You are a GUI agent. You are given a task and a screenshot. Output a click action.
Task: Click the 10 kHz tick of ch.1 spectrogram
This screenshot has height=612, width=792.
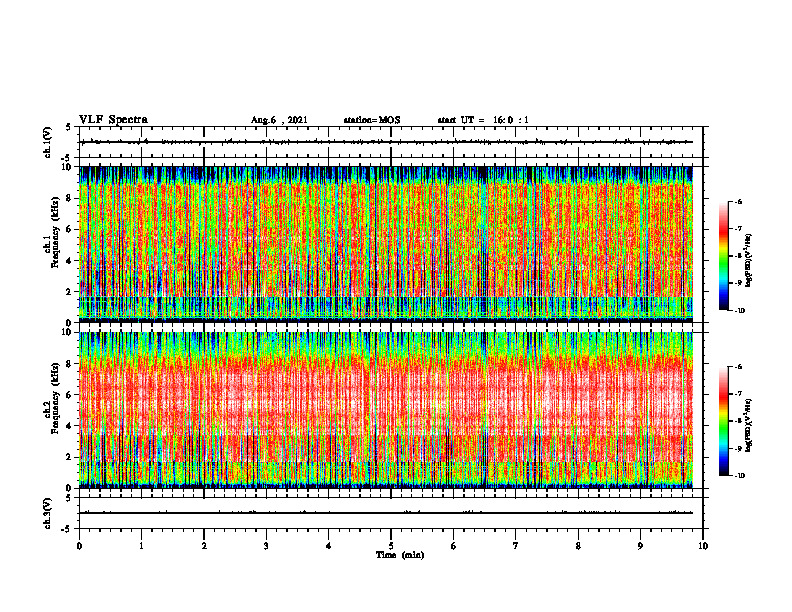click(x=67, y=167)
